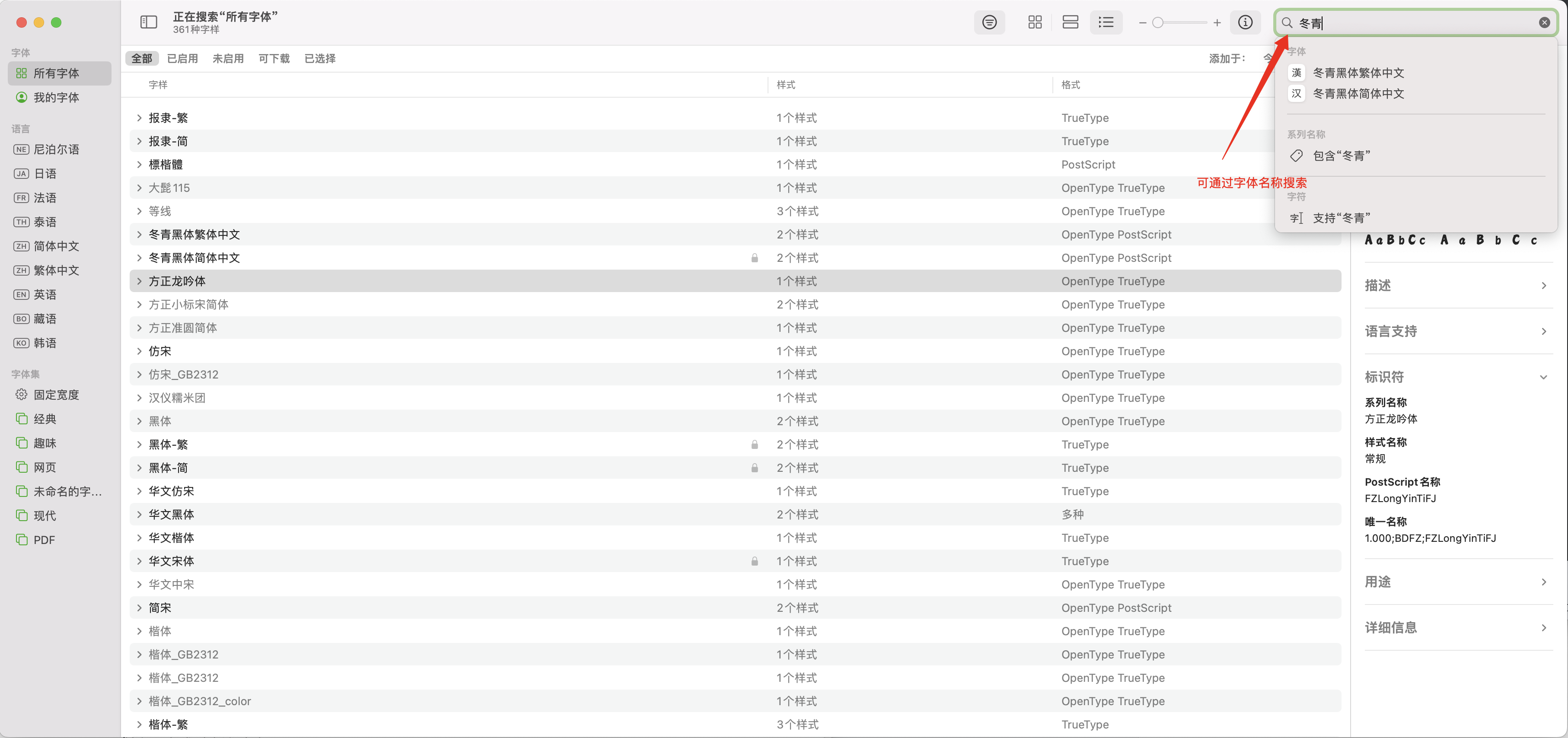
Task: Select the 可下载 filter tab
Action: tap(274, 58)
